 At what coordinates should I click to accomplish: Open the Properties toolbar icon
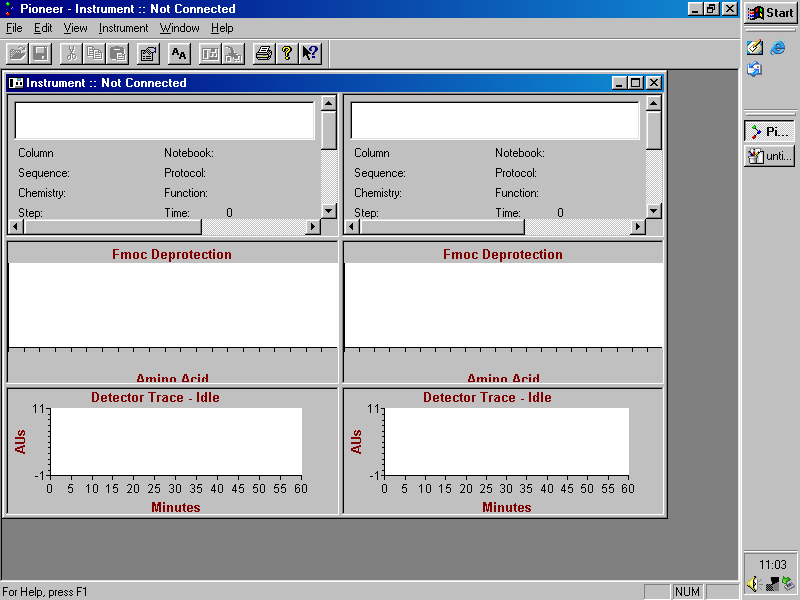[148, 53]
